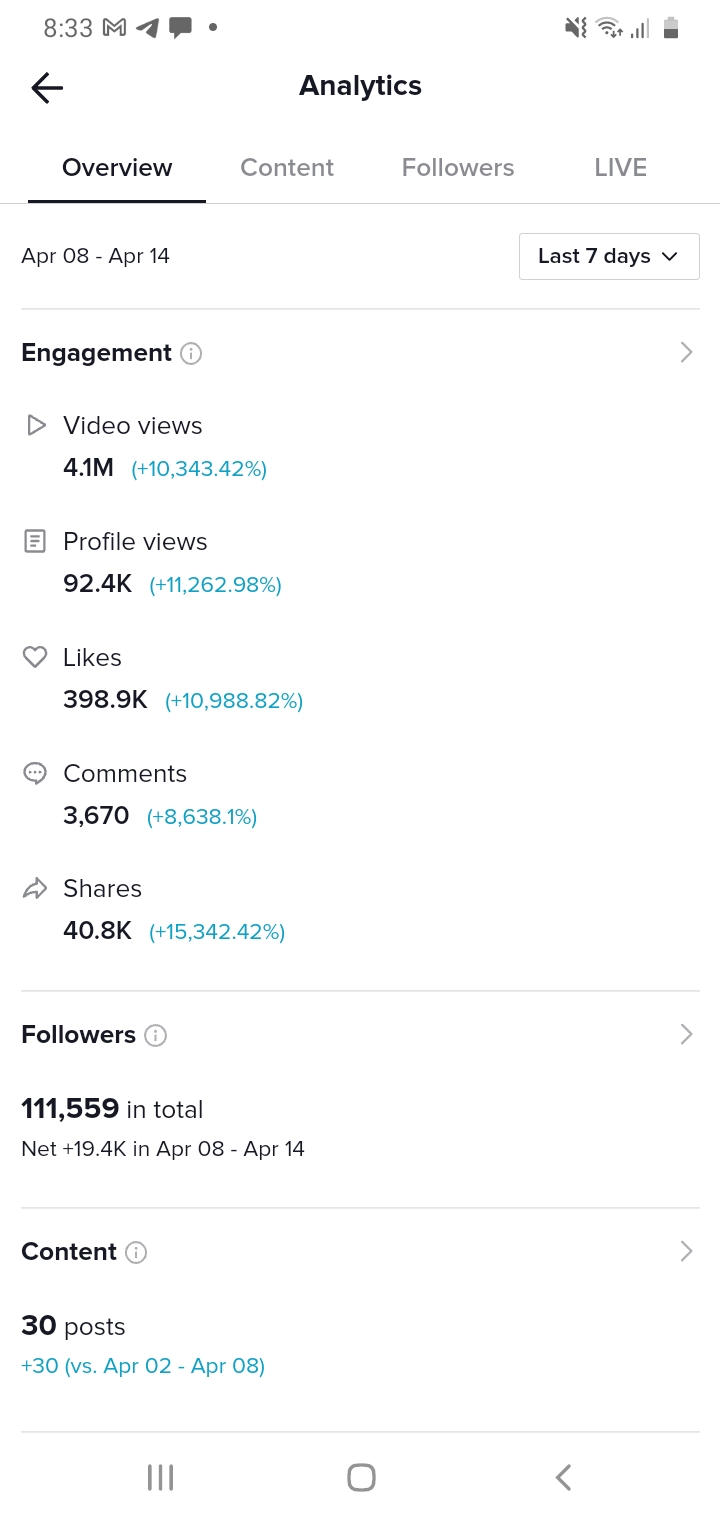Tap the Comments speech bubble icon
Viewport: 720px width, 1520px height.
35,774
